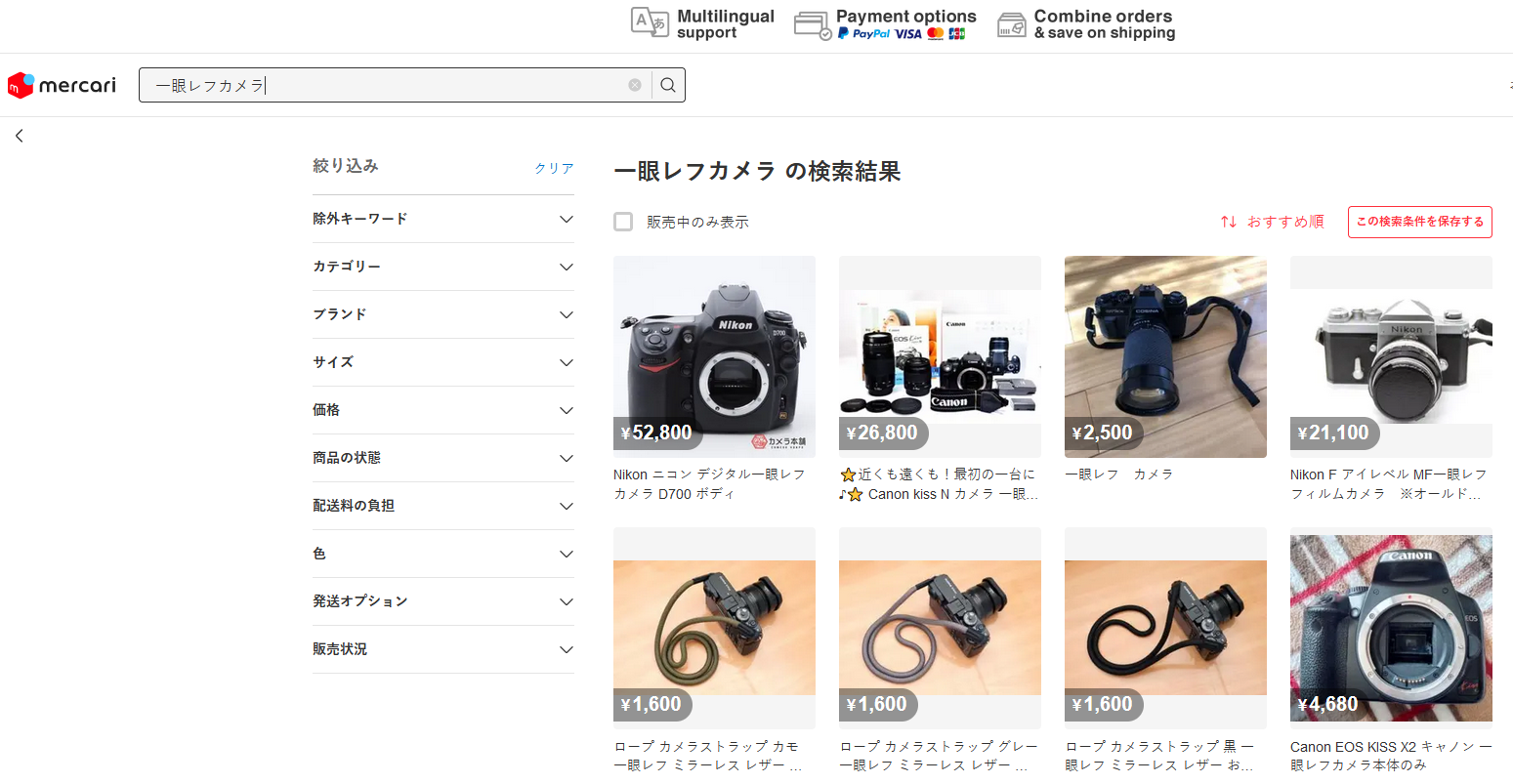This screenshot has width=1513, height=784.
Task: Open the Canon EOS KISS X2 listing
Action: point(1391,628)
